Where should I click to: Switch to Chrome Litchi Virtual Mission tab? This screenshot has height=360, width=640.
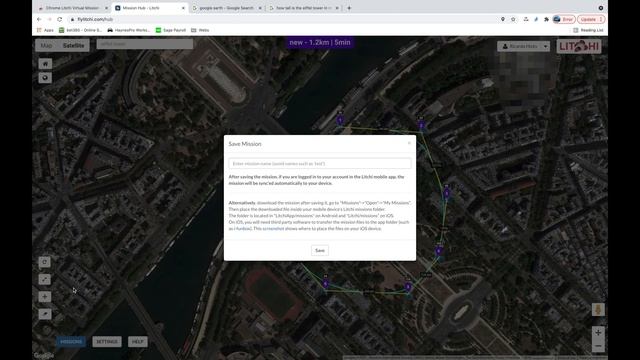point(73,8)
